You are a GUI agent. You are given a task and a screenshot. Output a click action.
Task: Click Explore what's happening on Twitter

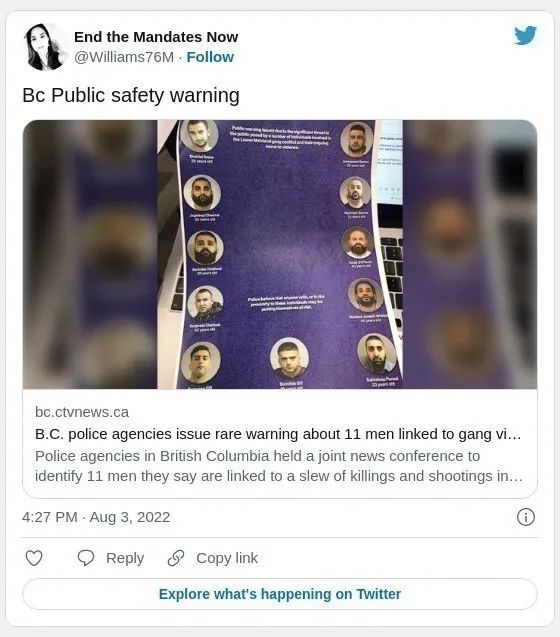click(x=280, y=594)
